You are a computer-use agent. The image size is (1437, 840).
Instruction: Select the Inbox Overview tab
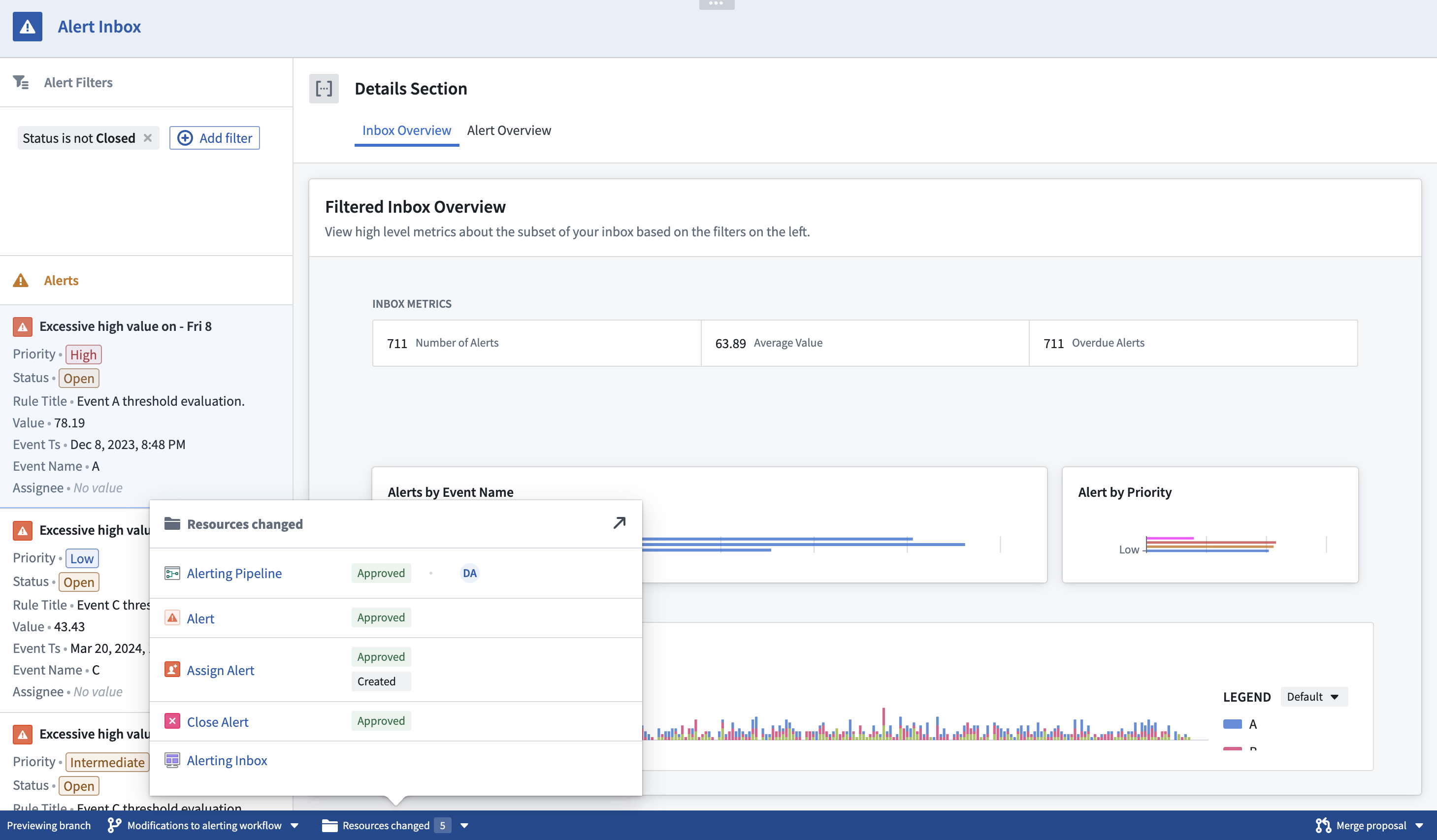tap(407, 130)
